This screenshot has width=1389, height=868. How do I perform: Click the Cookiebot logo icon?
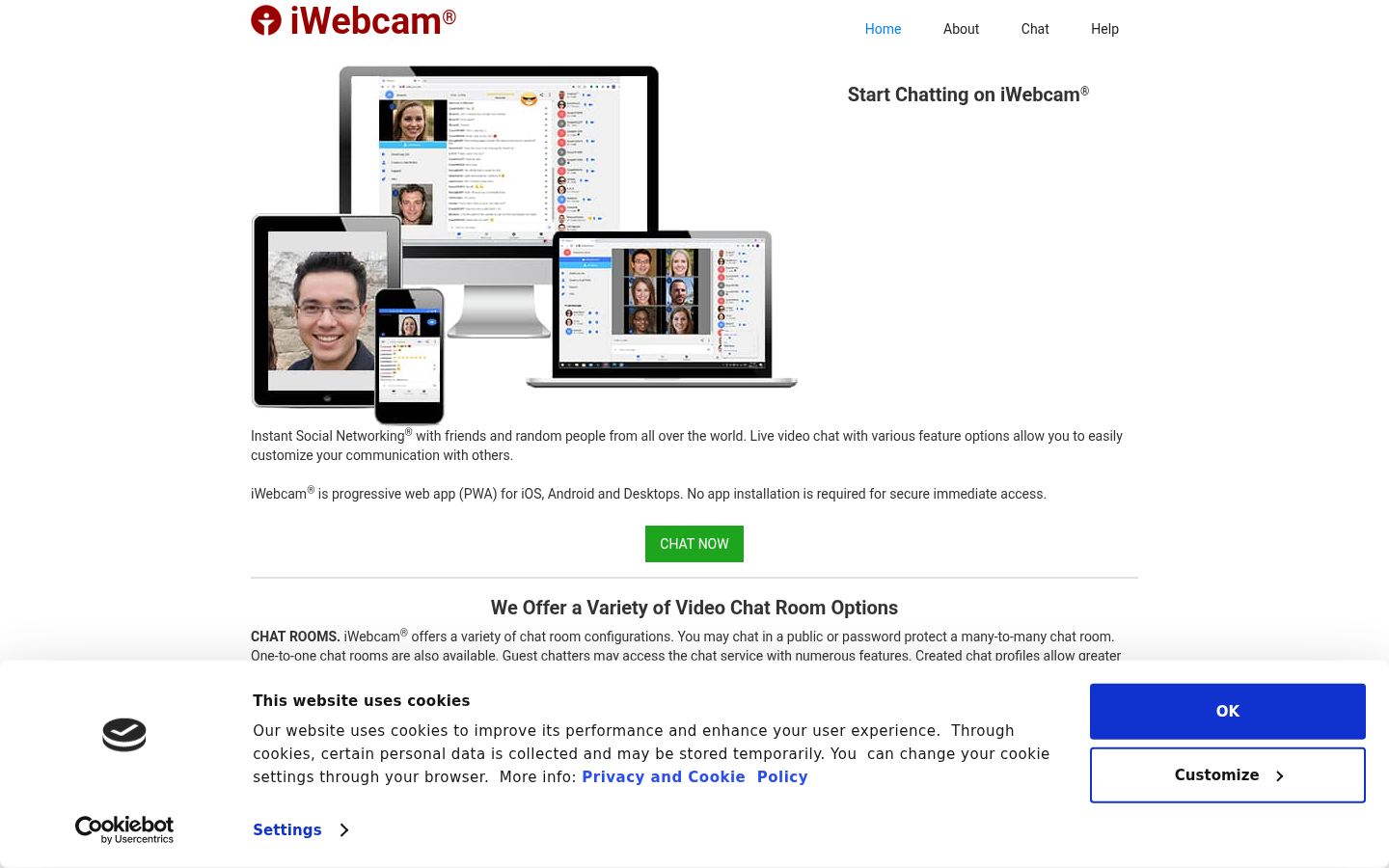tap(124, 735)
